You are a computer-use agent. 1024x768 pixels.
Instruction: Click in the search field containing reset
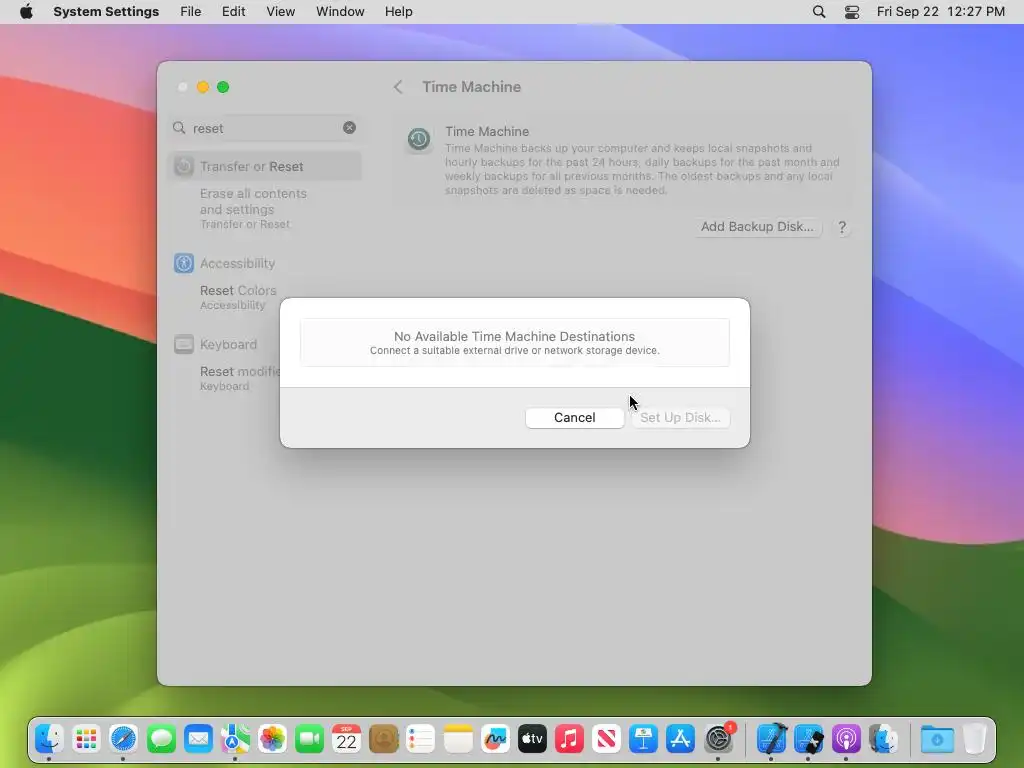point(266,128)
